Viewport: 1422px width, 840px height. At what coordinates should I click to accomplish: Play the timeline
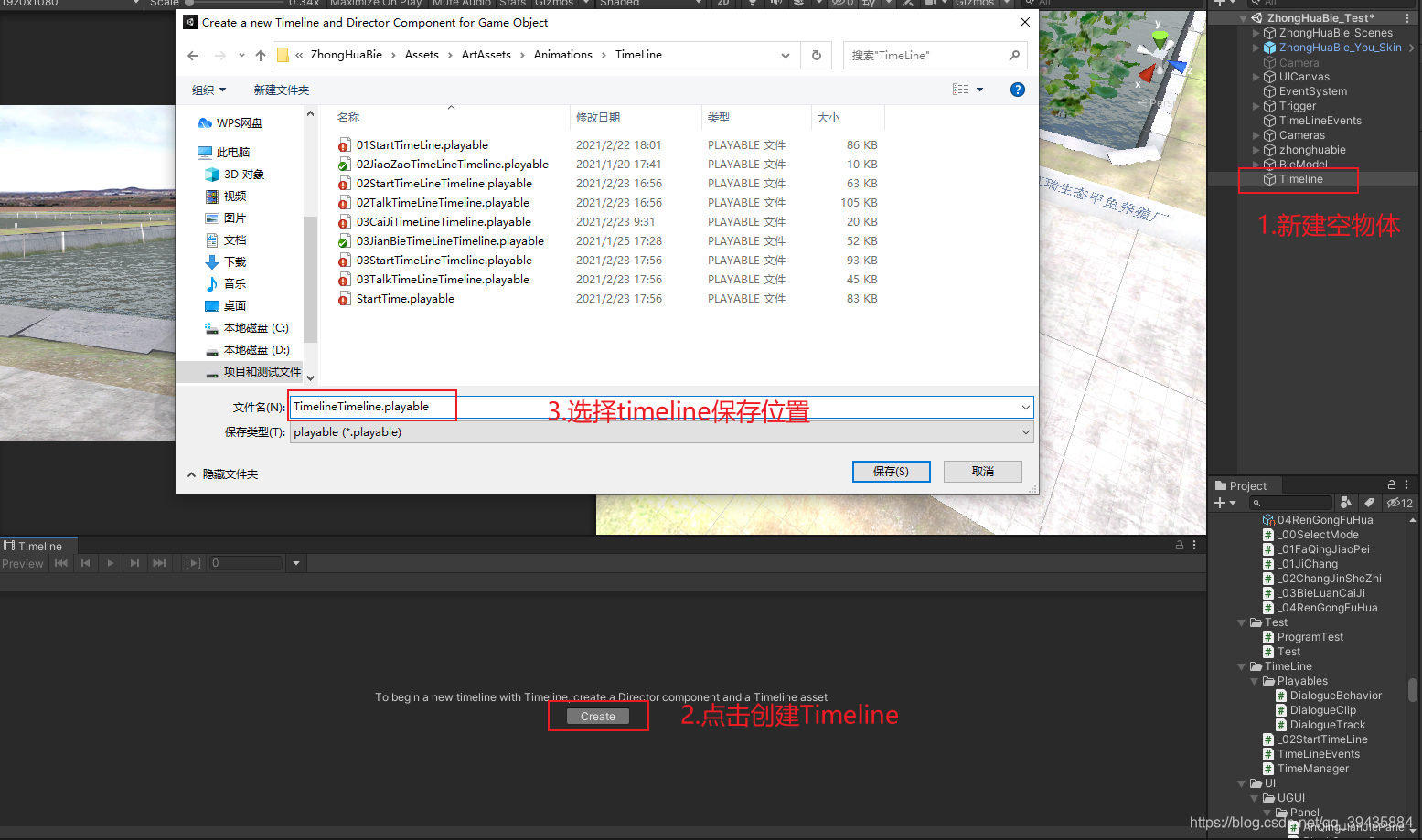[x=110, y=564]
